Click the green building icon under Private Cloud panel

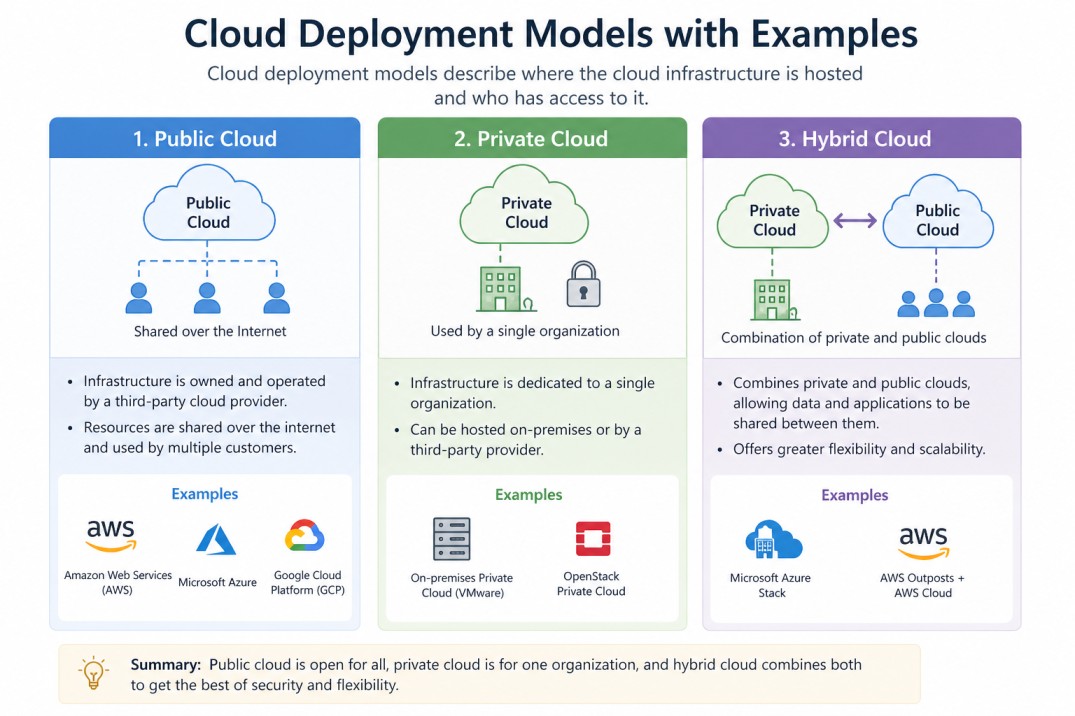click(x=506, y=289)
